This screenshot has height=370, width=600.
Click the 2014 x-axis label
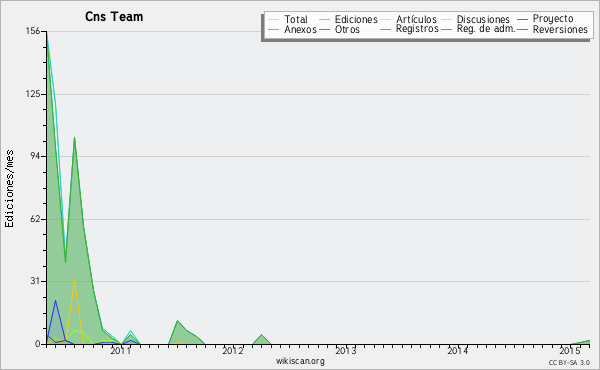458,351
